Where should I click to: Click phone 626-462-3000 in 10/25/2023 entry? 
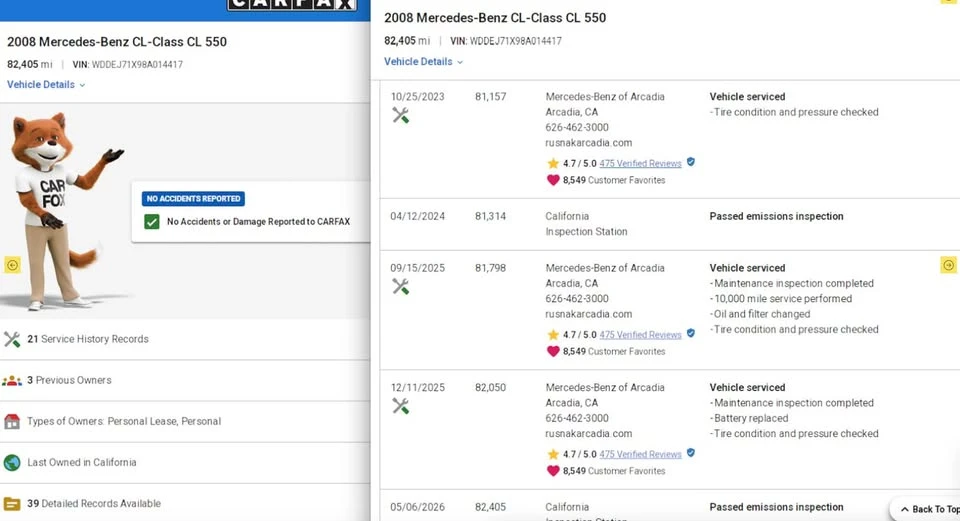577,127
